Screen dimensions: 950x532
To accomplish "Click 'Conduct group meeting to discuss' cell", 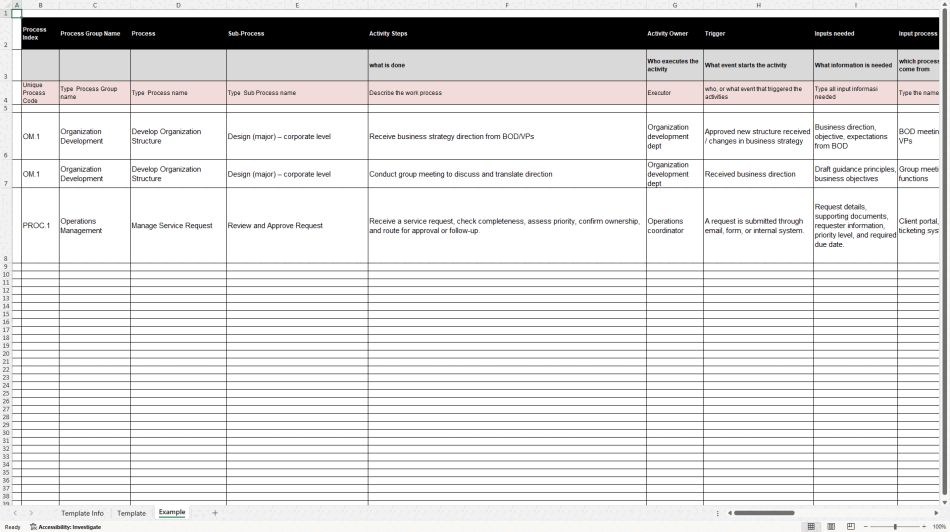I will pyautogui.click(x=507, y=174).
